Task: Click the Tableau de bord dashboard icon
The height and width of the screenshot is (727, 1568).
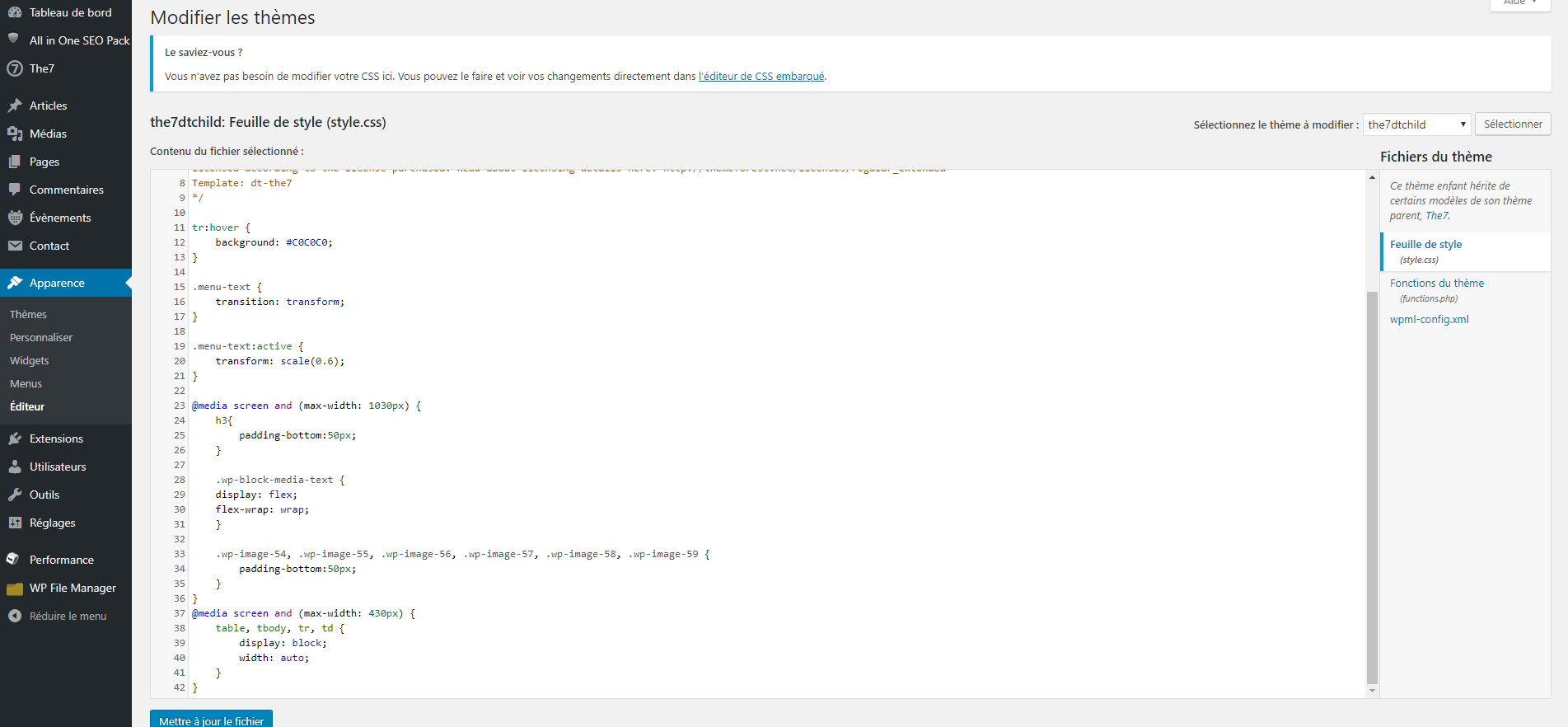Action: click(x=15, y=12)
